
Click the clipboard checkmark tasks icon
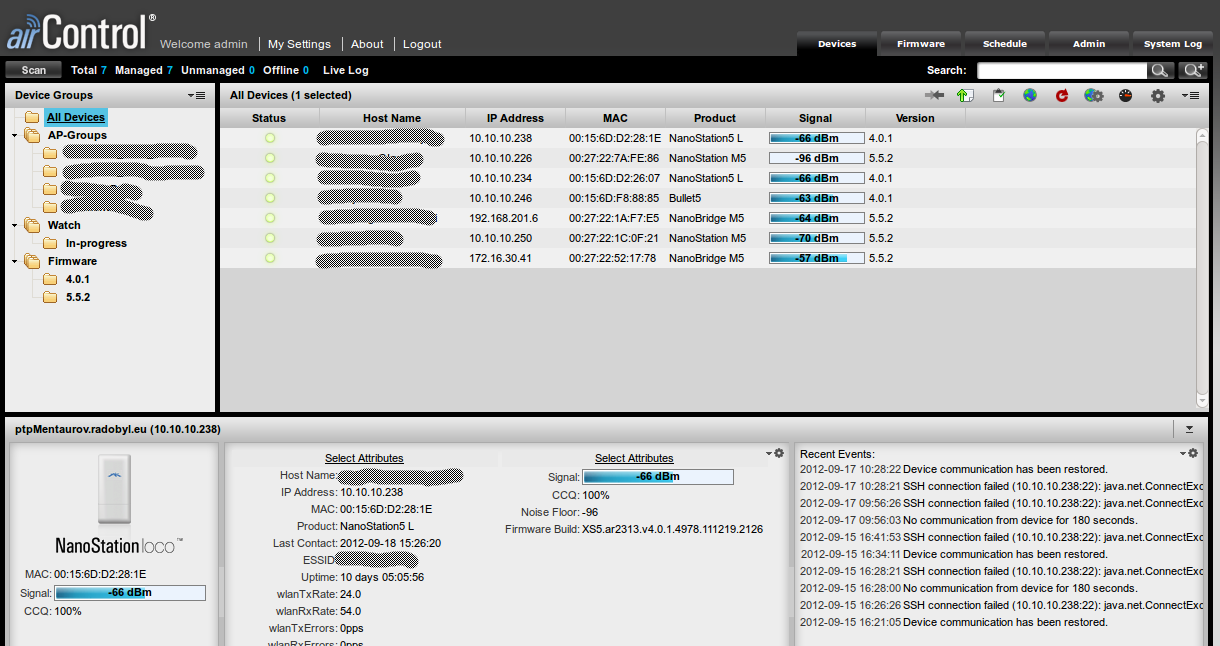pyautogui.click(x=998, y=95)
